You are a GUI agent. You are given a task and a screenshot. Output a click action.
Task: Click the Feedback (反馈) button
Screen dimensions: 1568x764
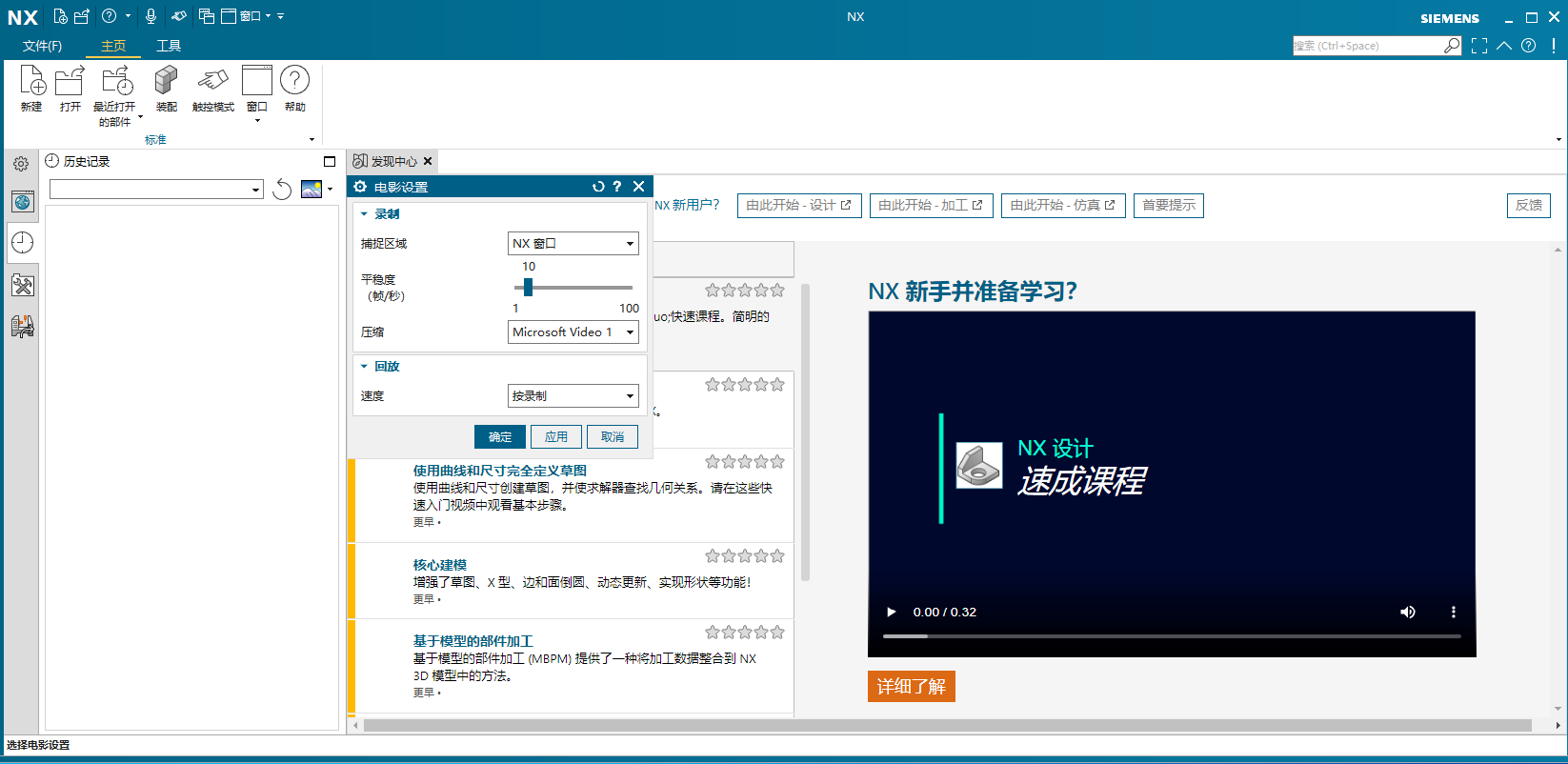(x=1529, y=206)
